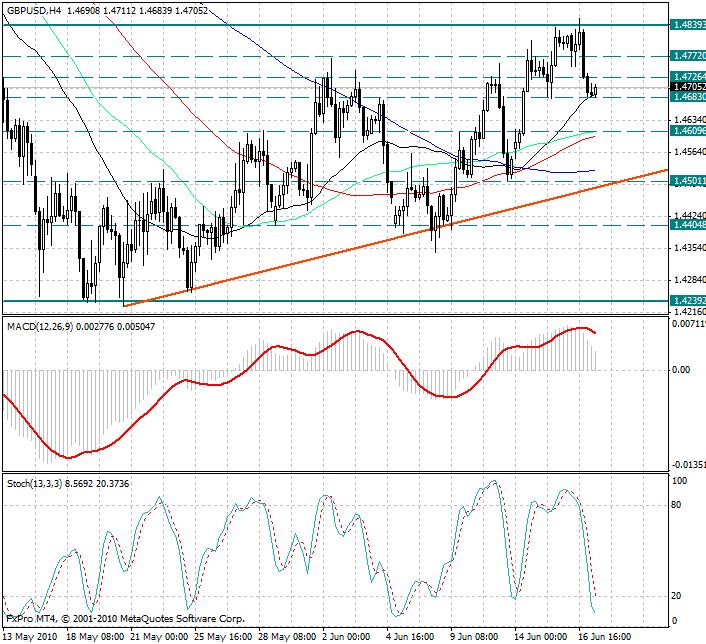
Task: Click the 1.46340 price axis value
Action: click(689, 120)
